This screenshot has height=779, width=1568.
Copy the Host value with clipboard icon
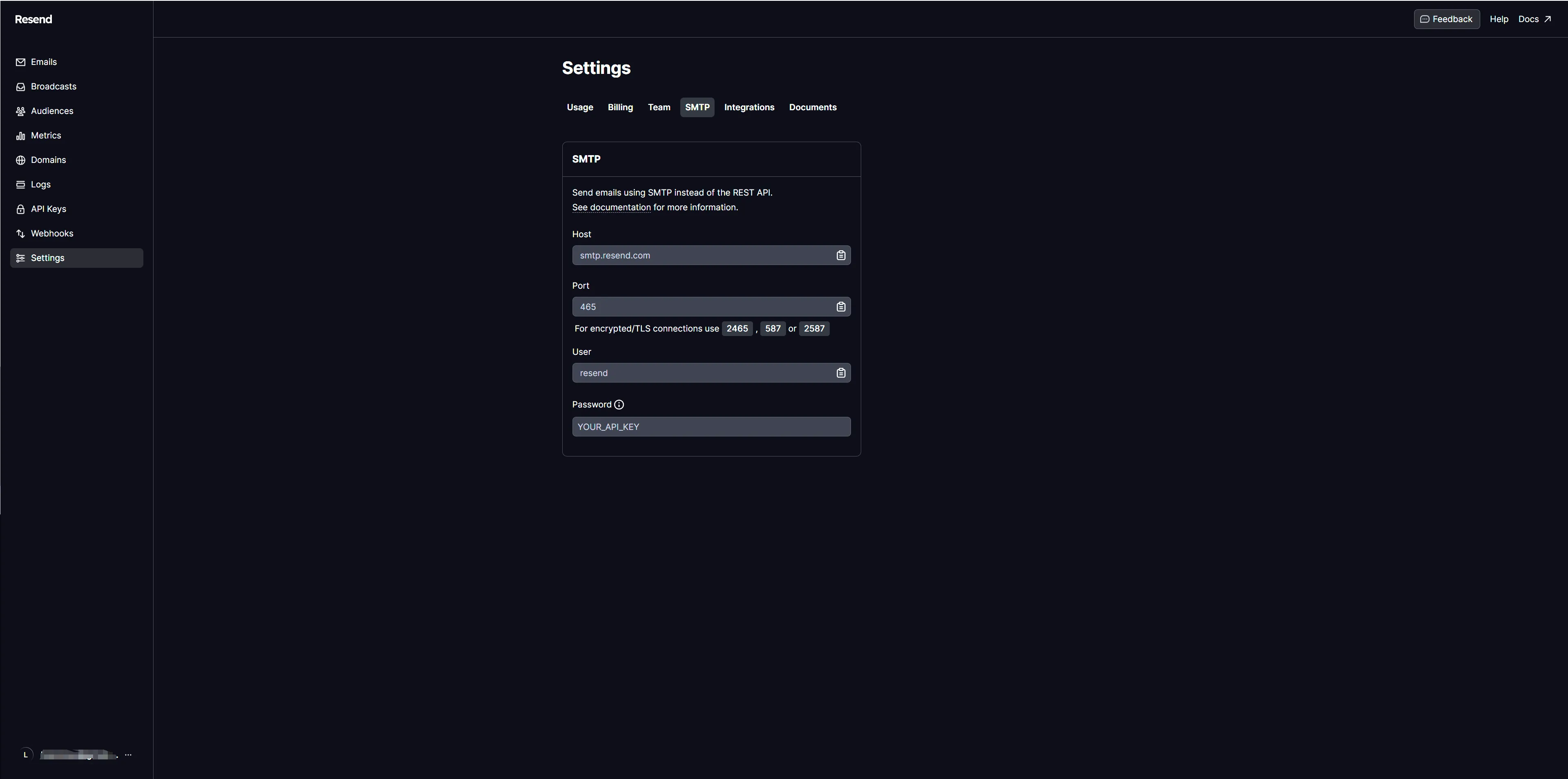(x=841, y=255)
